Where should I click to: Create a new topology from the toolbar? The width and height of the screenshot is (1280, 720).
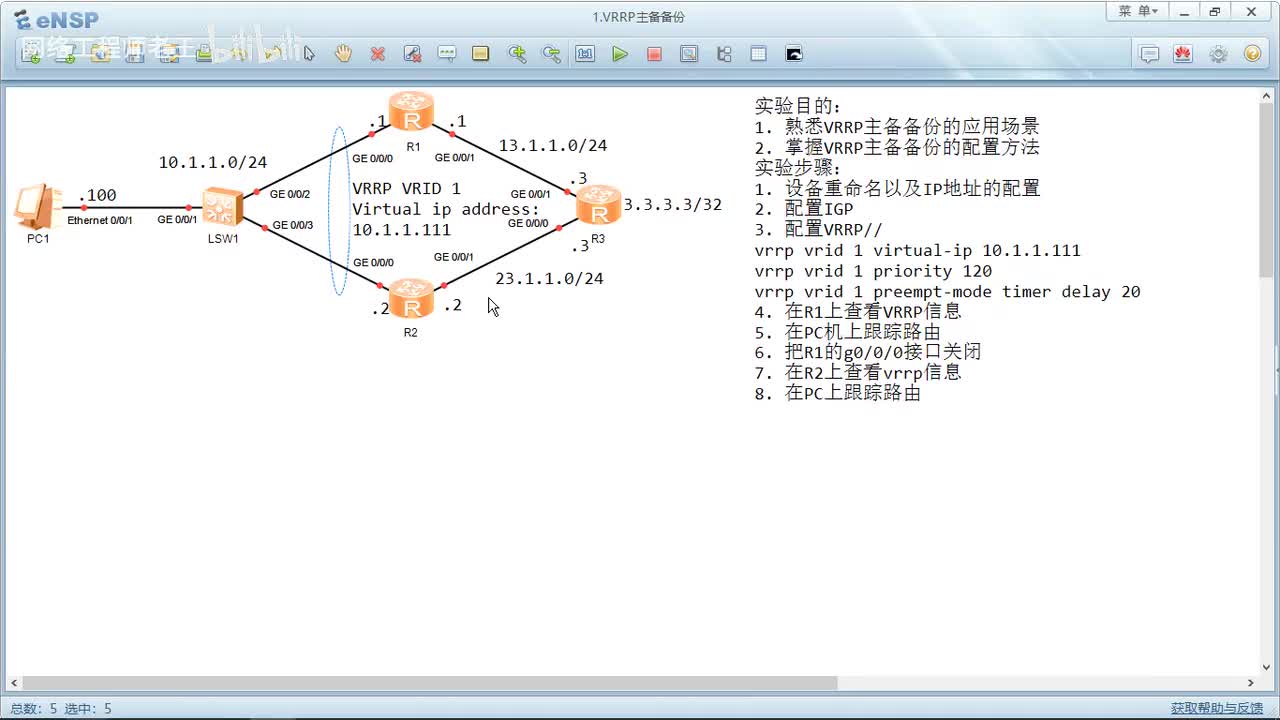[x=31, y=54]
